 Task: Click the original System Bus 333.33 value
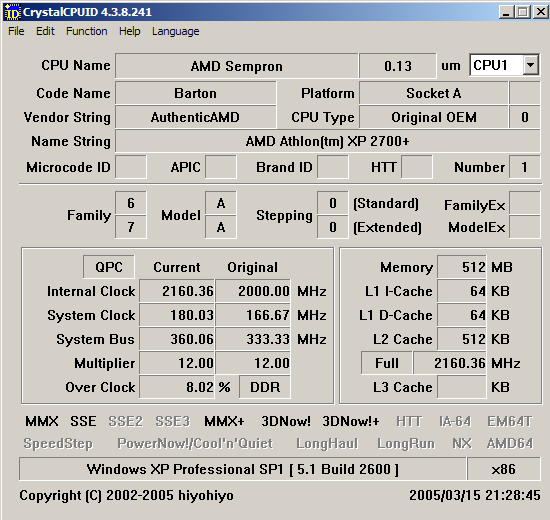click(253, 339)
